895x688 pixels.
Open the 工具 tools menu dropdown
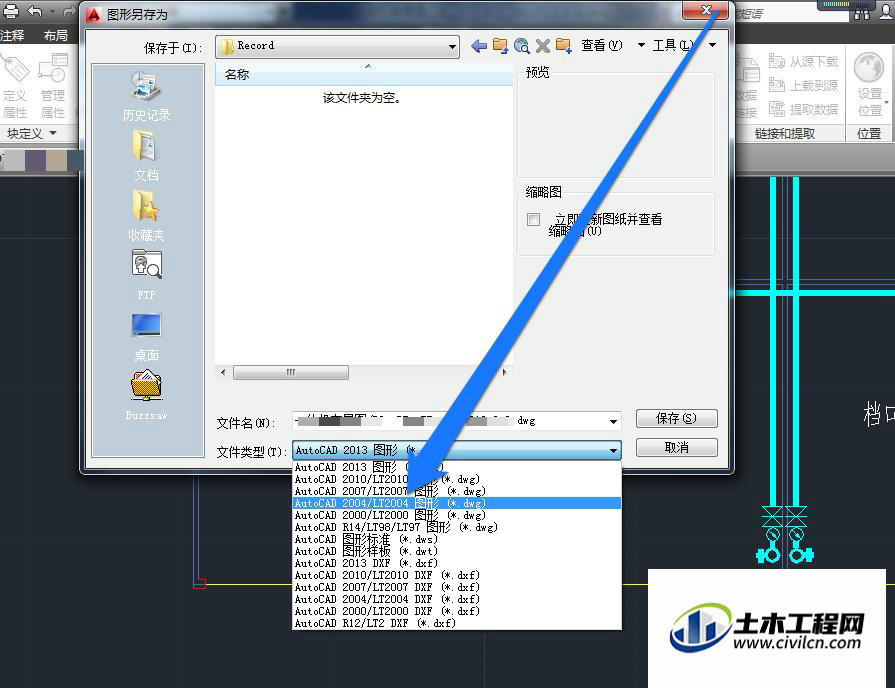[712, 45]
